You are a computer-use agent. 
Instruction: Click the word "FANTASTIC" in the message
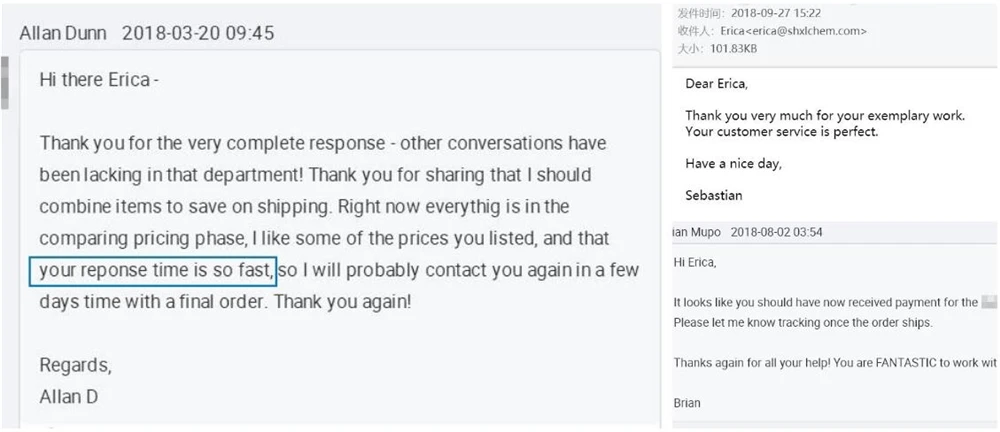coord(898,362)
